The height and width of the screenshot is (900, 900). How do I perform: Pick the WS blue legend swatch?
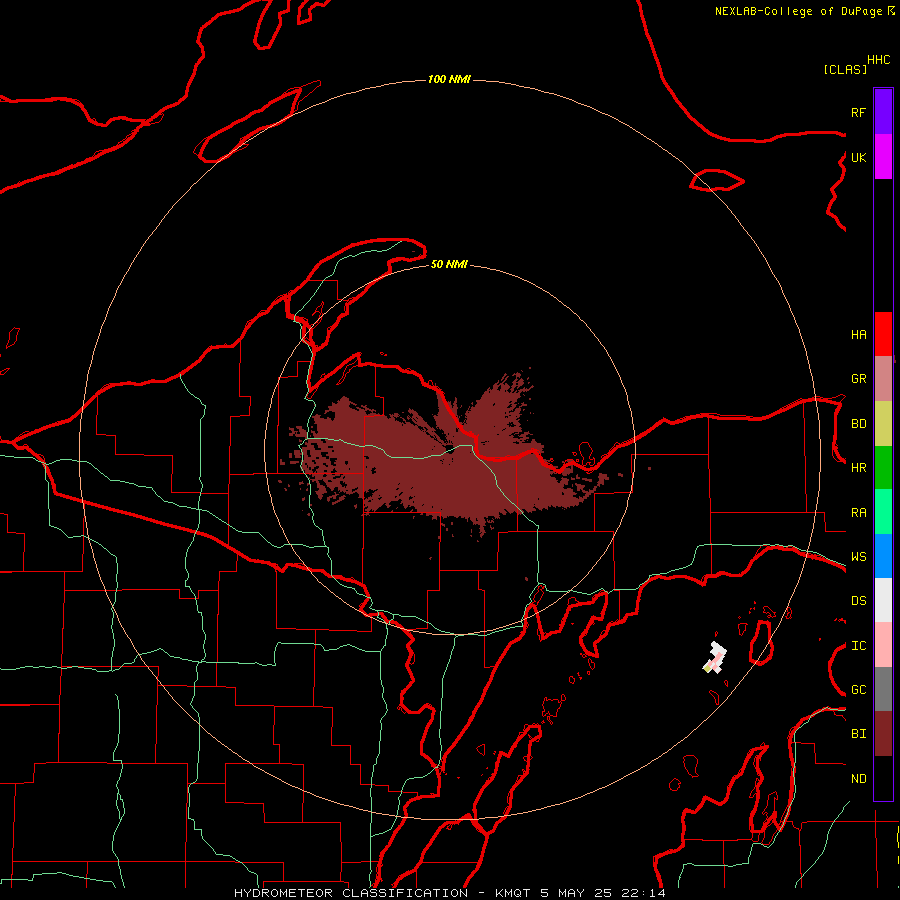point(883,556)
